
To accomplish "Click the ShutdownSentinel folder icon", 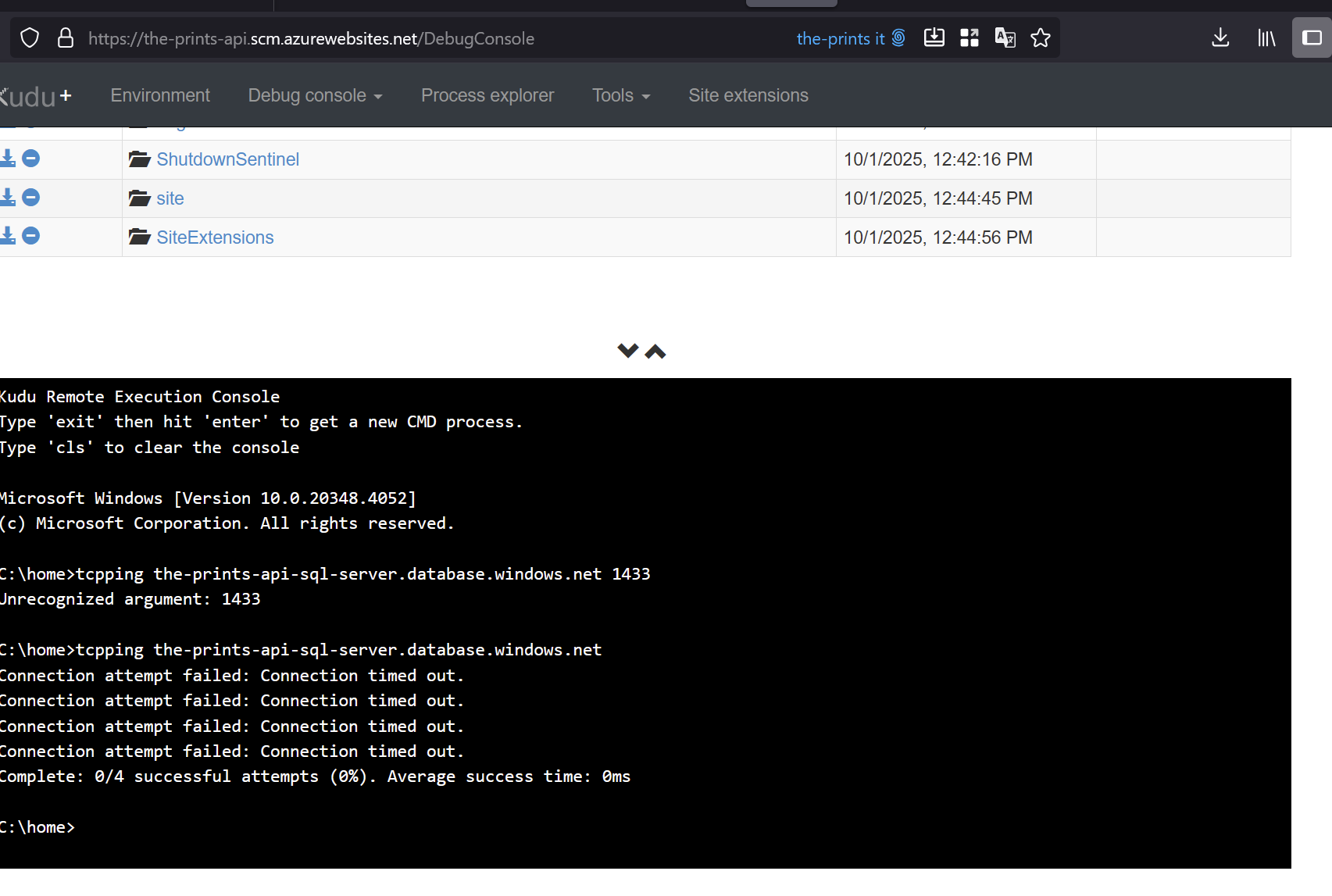I will [x=140, y=159].
